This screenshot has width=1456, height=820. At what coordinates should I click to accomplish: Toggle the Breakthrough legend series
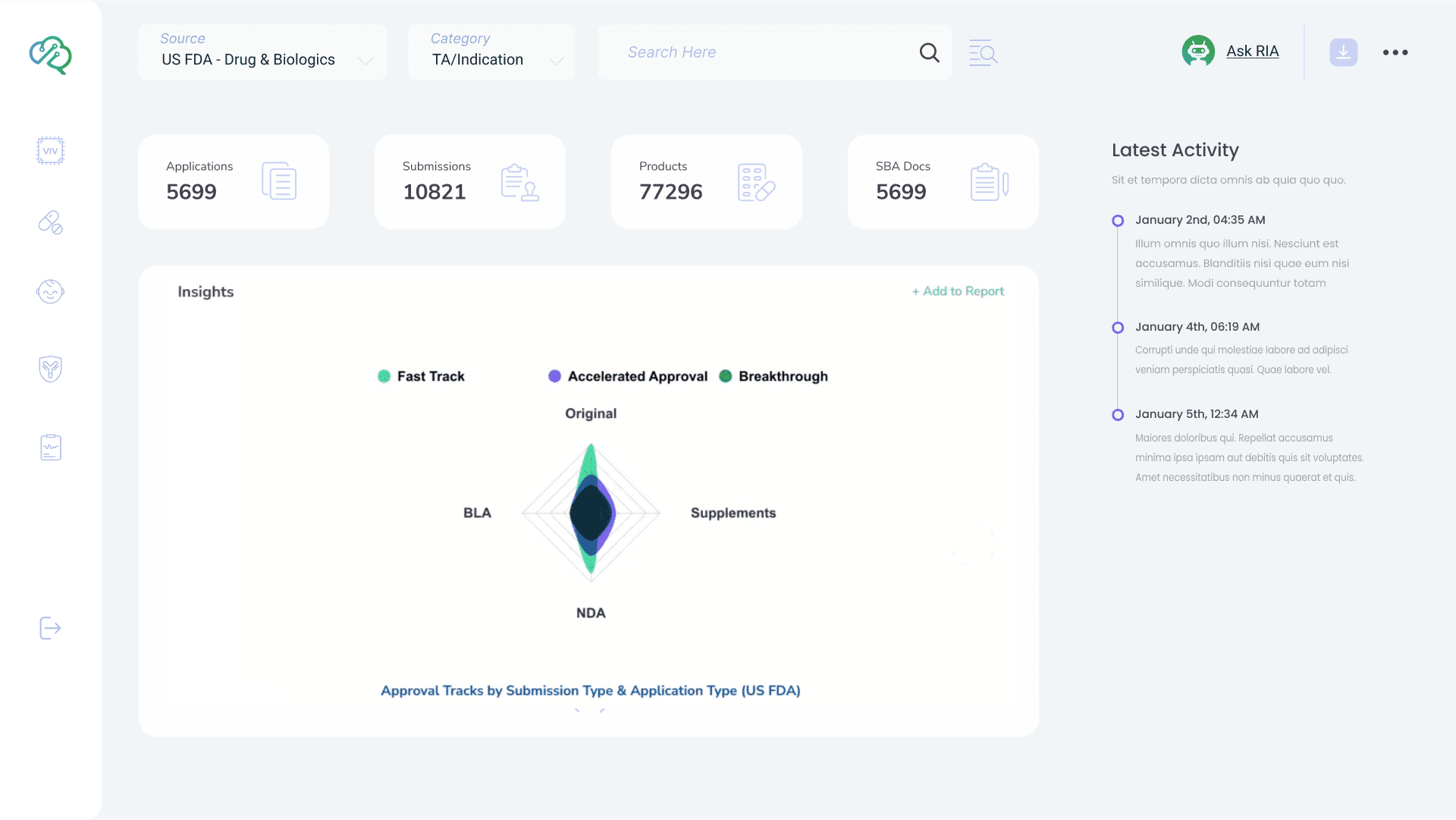pos(773,376)
